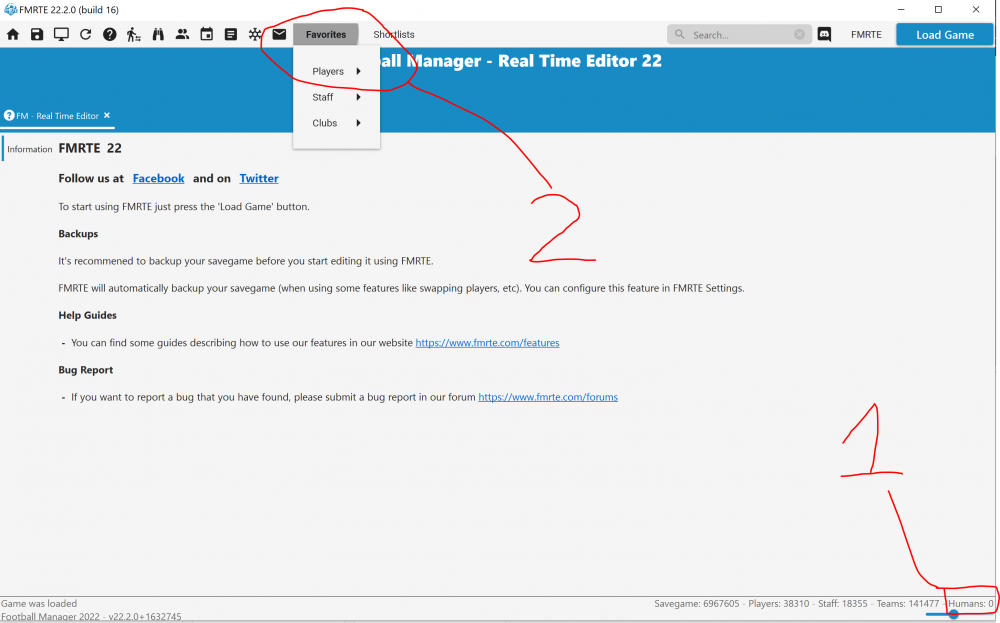The image size is (1000, 623).
Task: Click the Players submenu arrow
Action: 358,71
